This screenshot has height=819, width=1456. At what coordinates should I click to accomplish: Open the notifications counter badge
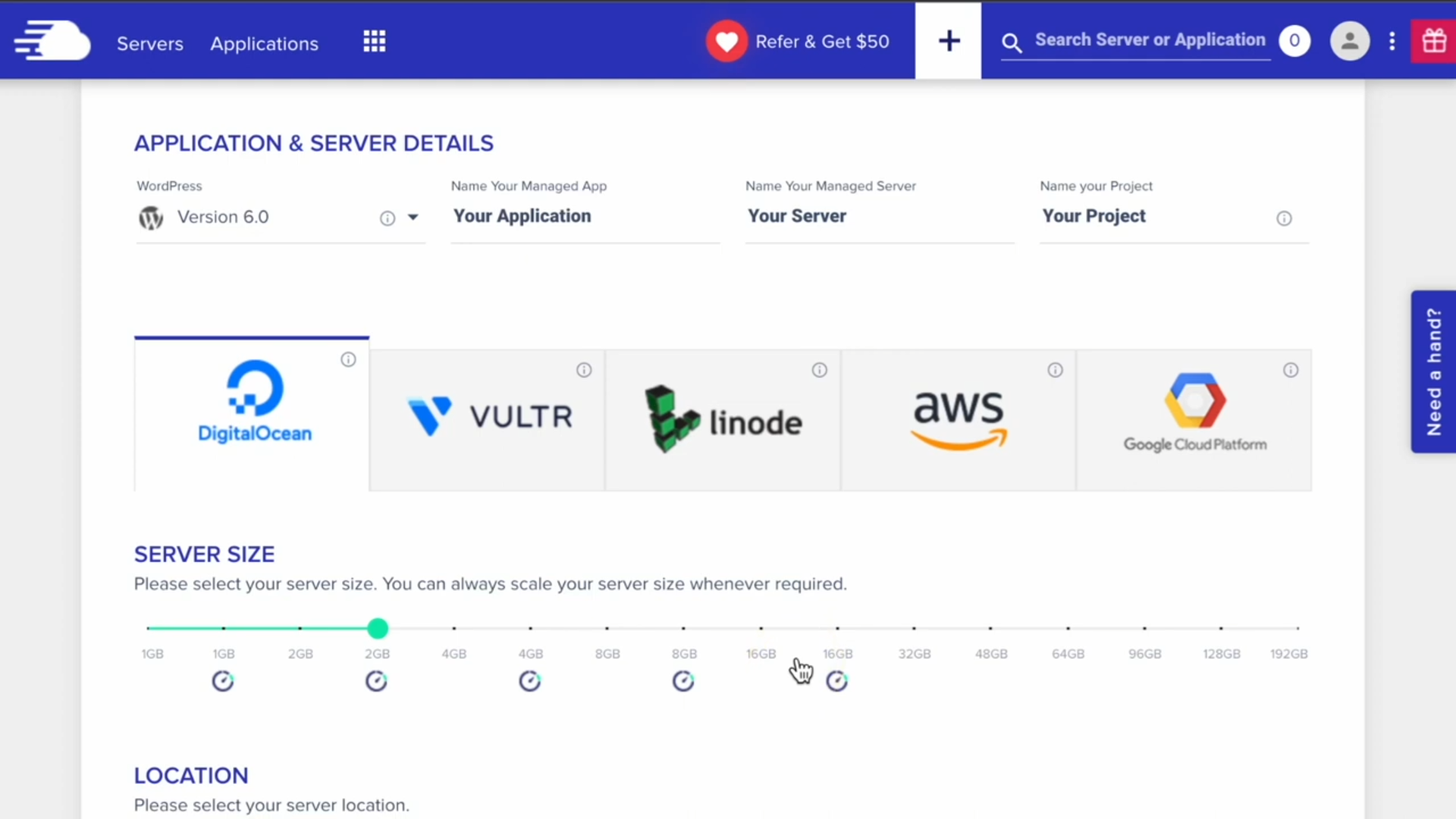pyautogui.click(x=1294, y=41)
